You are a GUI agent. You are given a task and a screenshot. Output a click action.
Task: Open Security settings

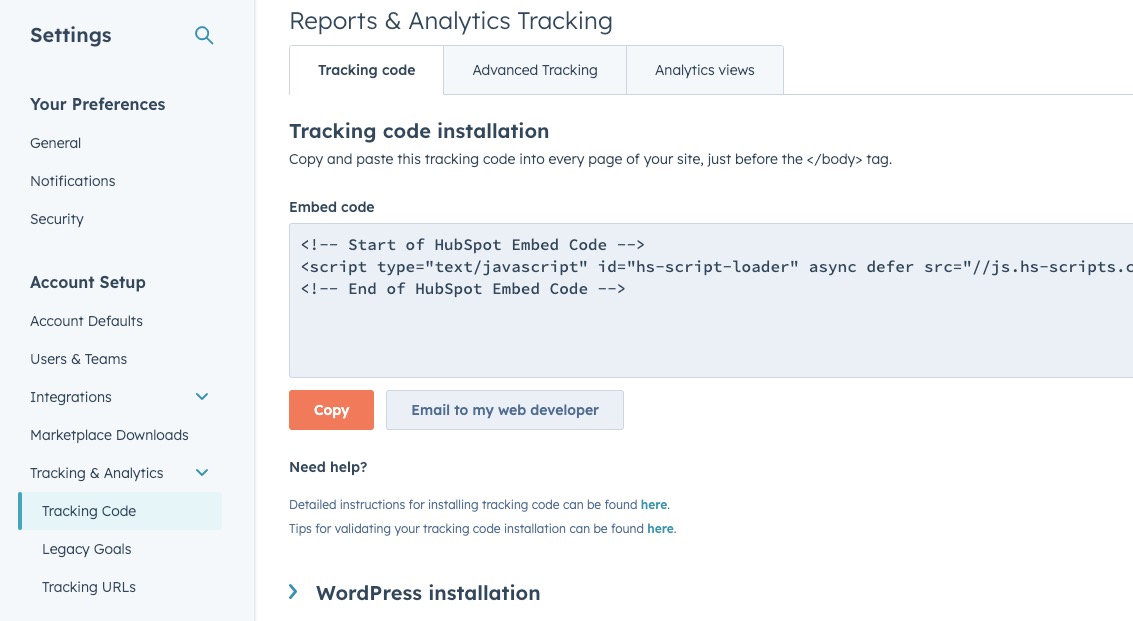click(57, 219)
